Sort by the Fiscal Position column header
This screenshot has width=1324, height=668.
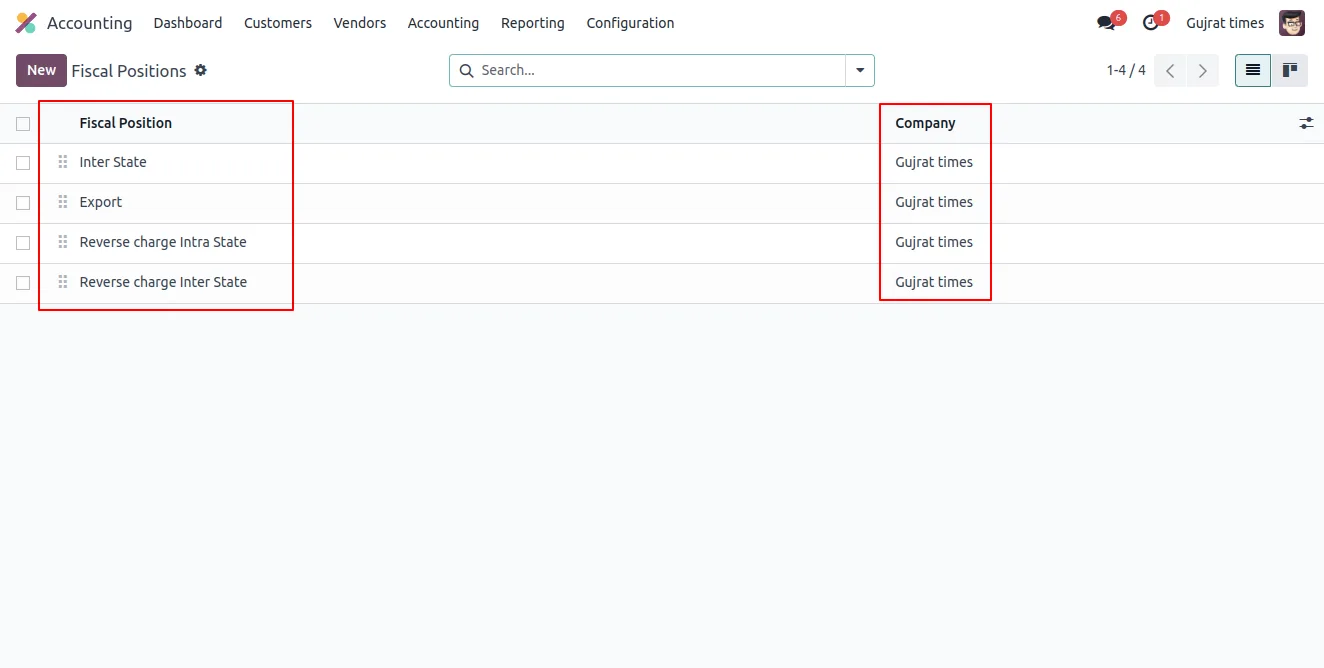coord(126,123)
